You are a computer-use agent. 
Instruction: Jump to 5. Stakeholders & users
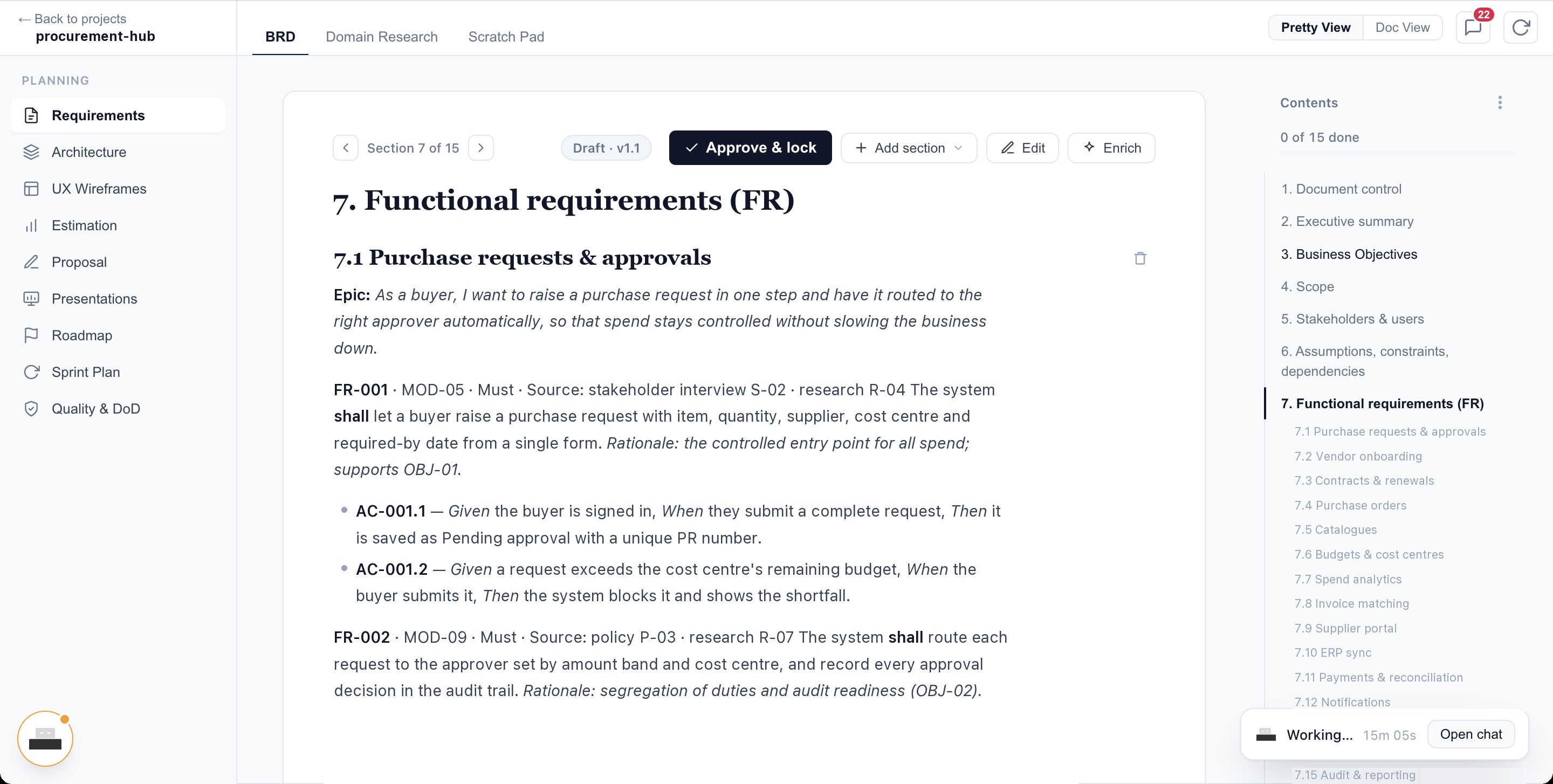point(1352,319)
